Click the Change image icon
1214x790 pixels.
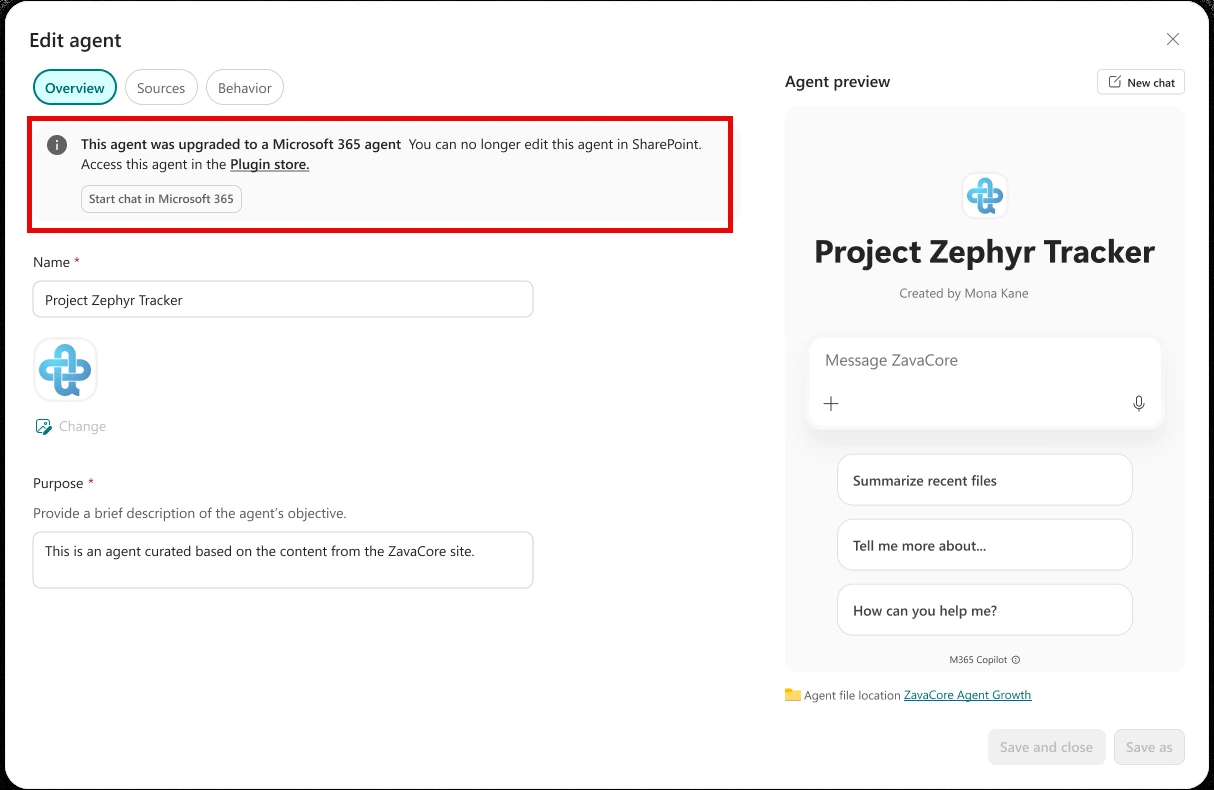pyautogui.click(x=43, y=426)
